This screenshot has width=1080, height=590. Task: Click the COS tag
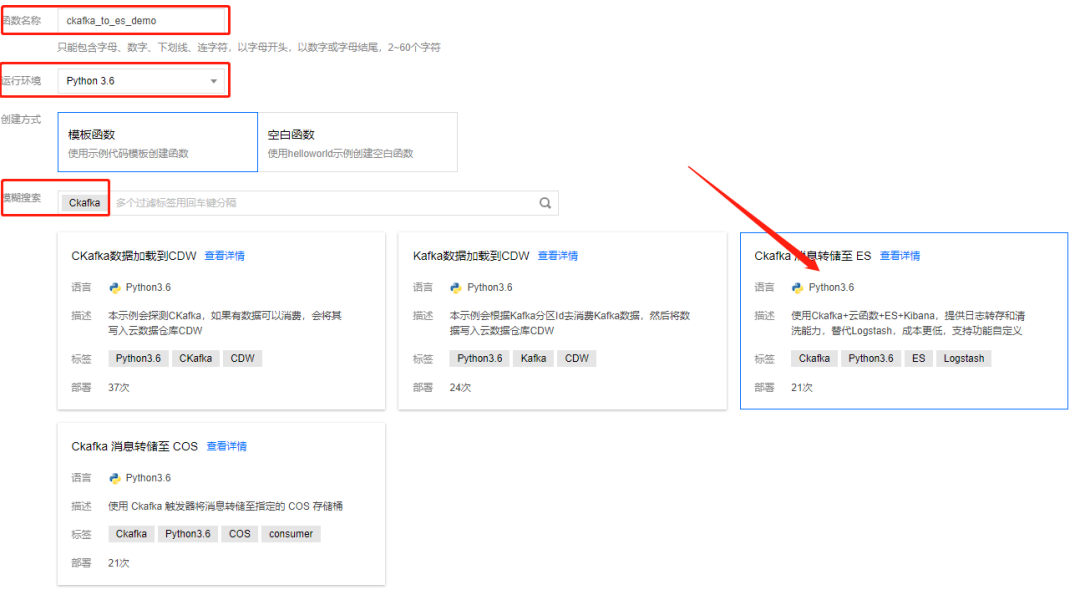point(240,534)
